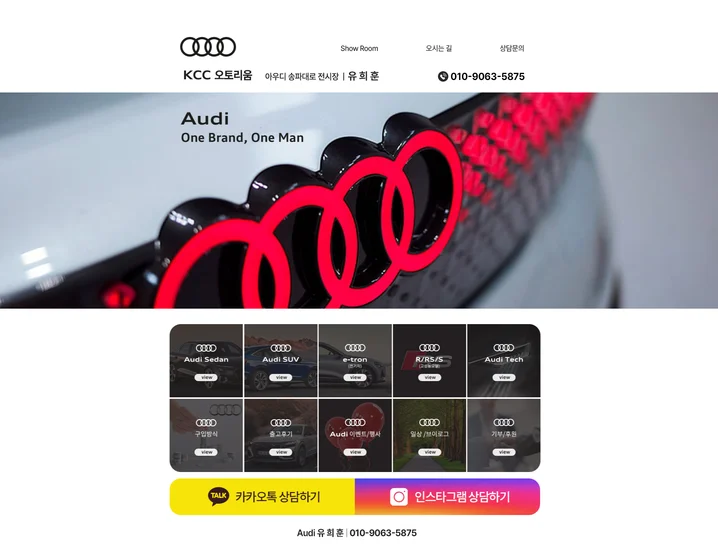Image resolution: width=718 pixels, height=549 pixels.
Task: Click view button under 출고후기
Action: point(281,452)
